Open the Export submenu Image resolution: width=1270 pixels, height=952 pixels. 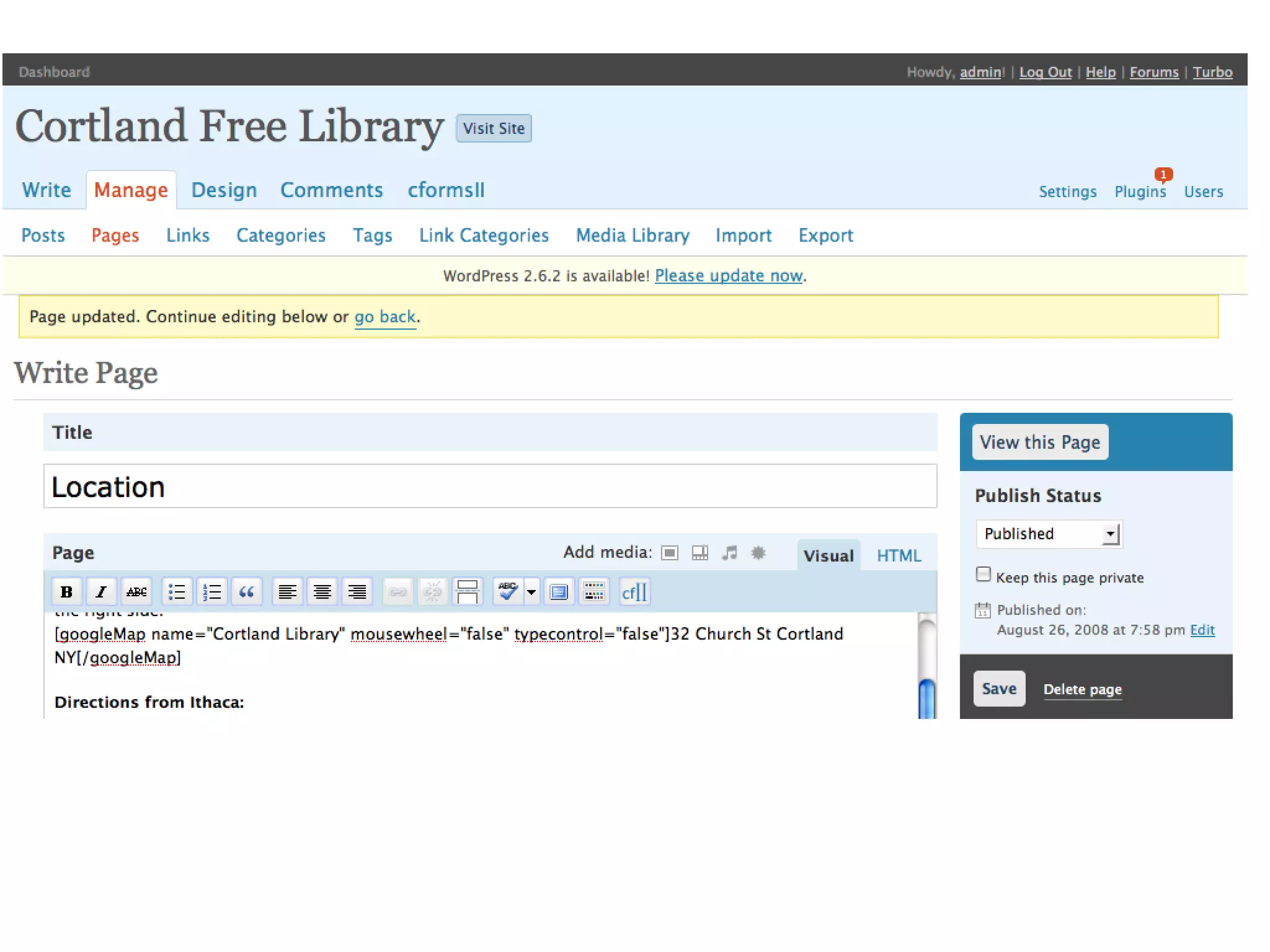click(x=826, y=236)
